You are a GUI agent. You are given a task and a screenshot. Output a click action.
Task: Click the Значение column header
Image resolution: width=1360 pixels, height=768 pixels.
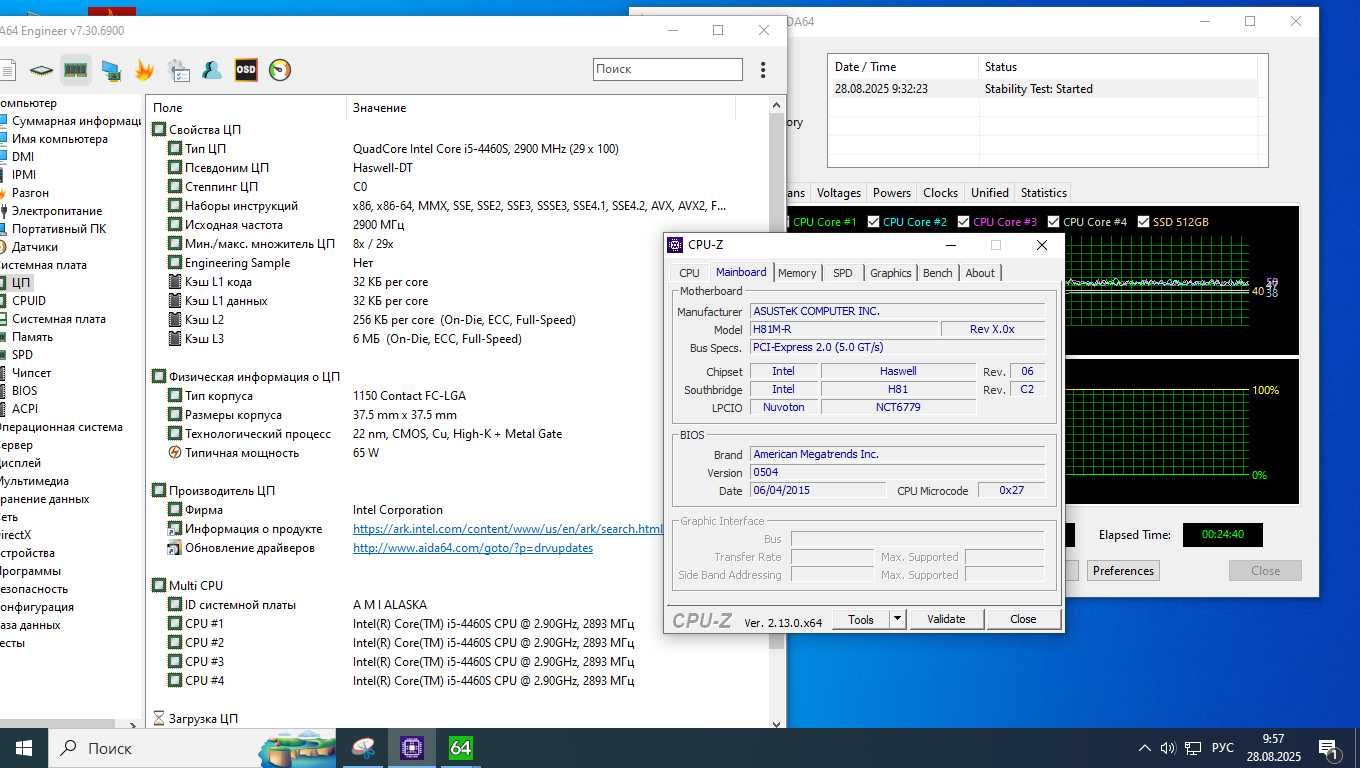click(540, 107)
